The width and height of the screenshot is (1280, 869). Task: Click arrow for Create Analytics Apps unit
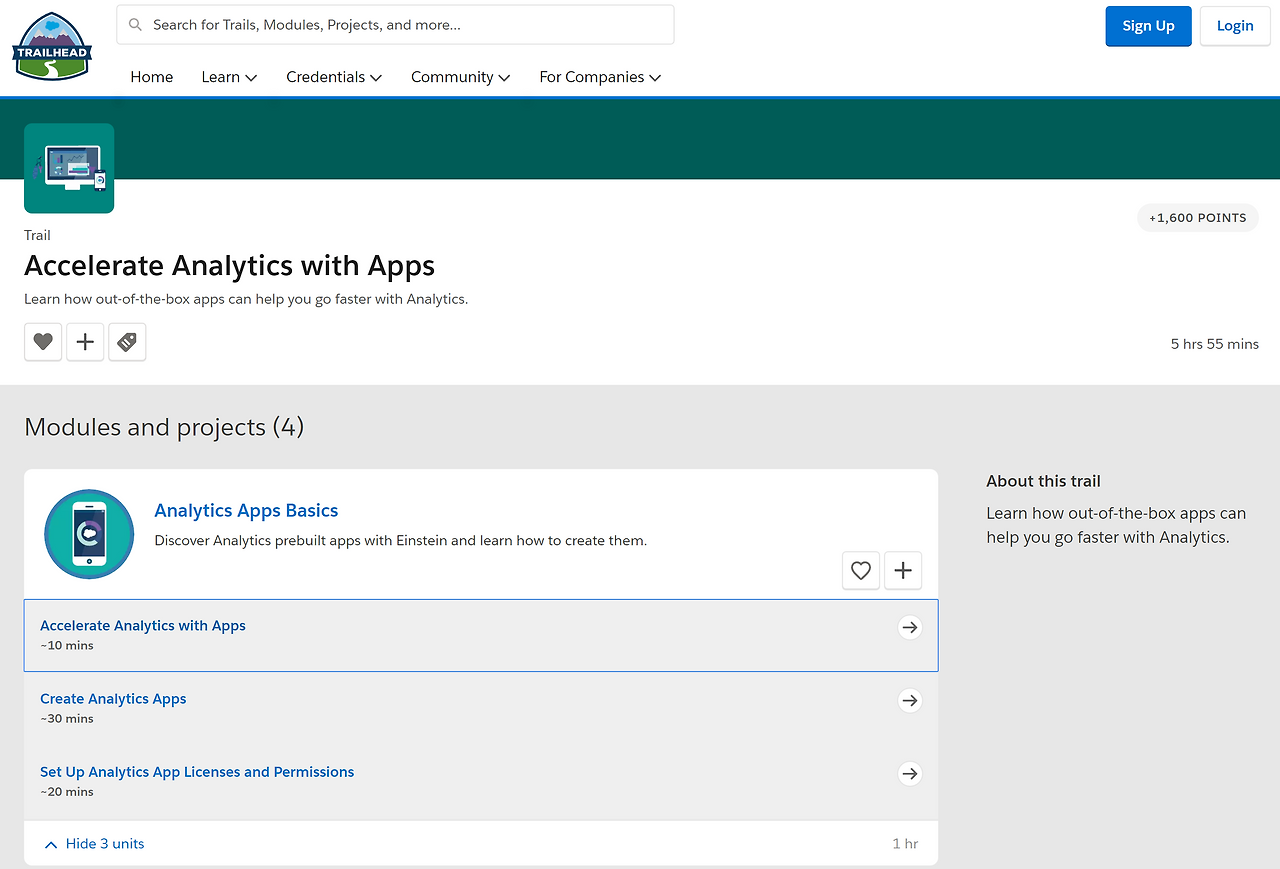click(x=909, y=700)
